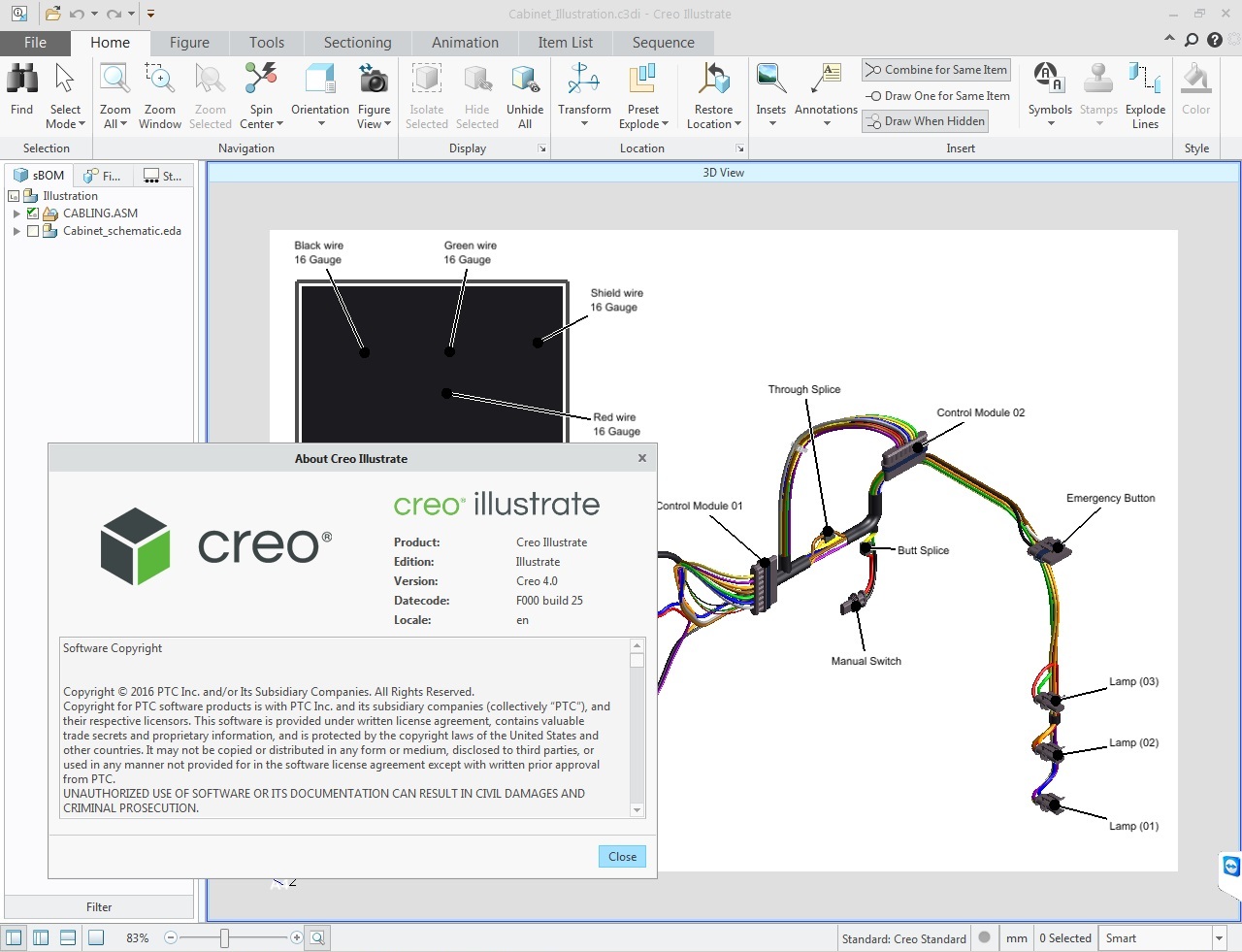1242x952 pixels.
Task: Collapse the Illustration root node
Action: [x=14, y=196]
